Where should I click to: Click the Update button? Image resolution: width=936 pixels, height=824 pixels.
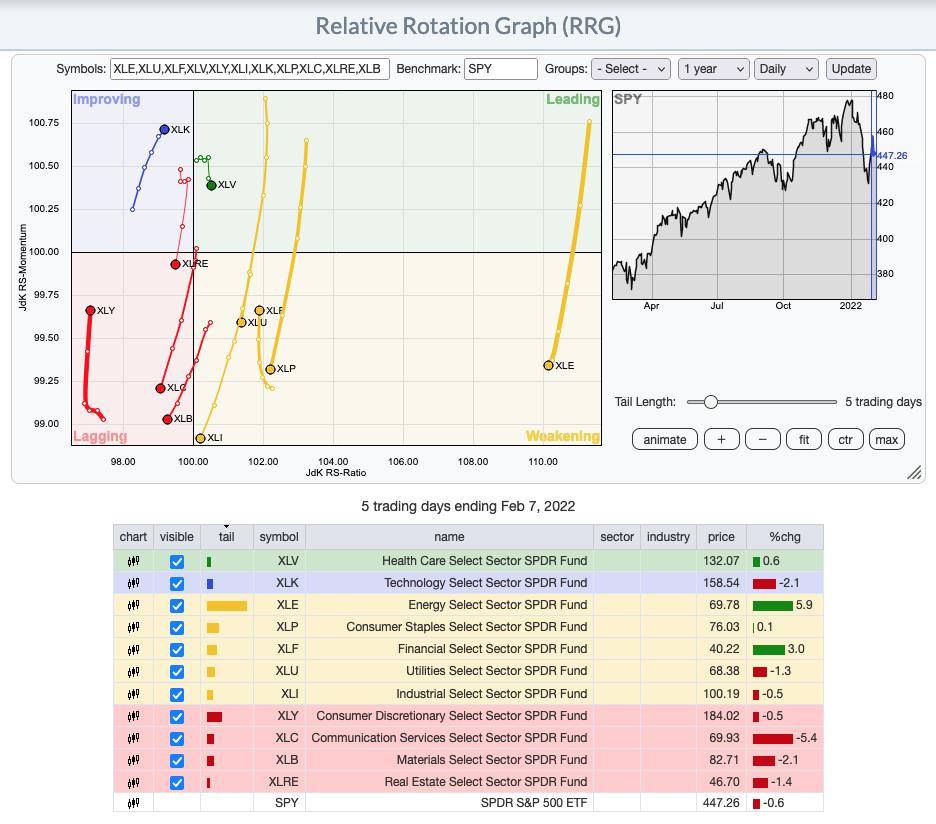tap(851, 69)
